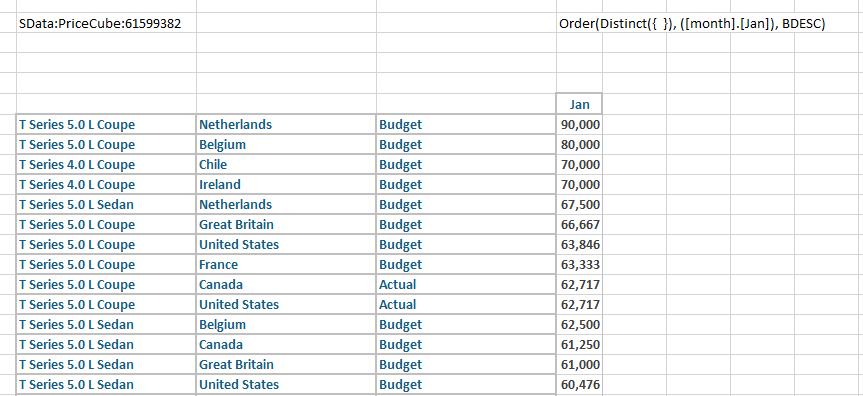Select the 63,846 value cell
This screenshot has width=863, height=396.
click(579, 245)
